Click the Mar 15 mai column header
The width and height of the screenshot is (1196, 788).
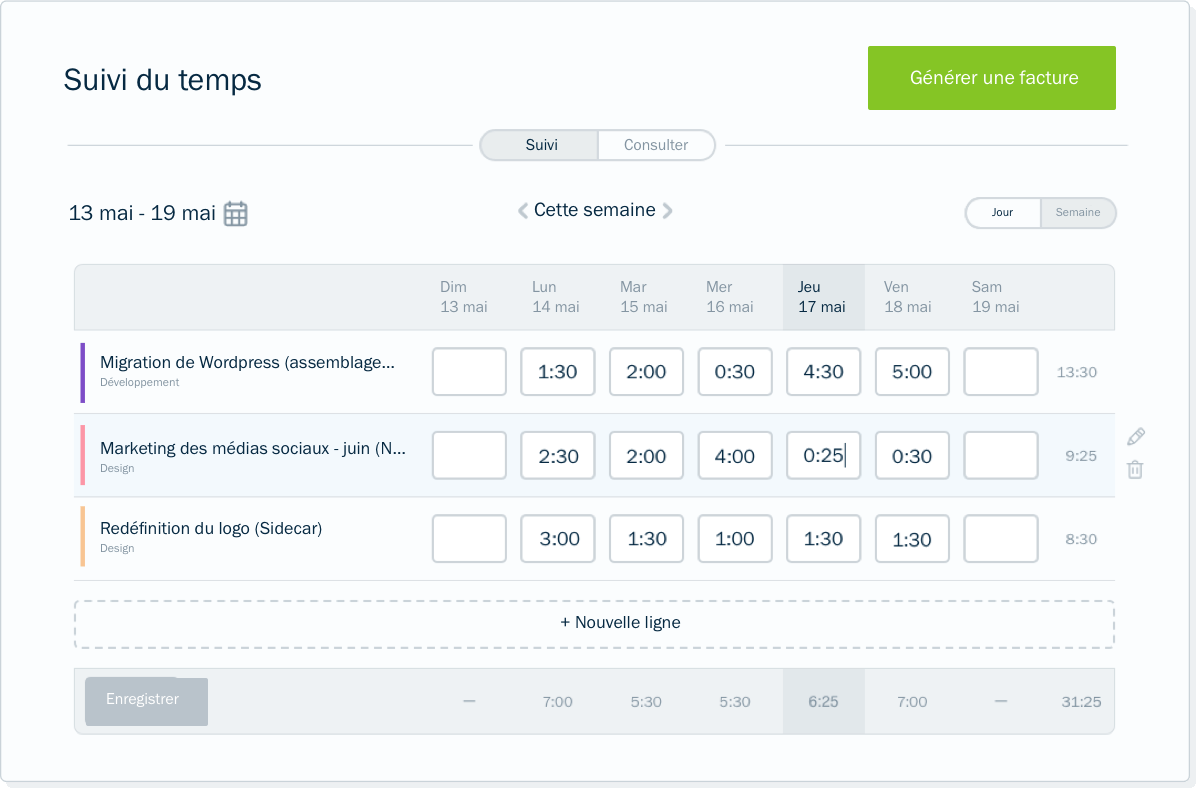(643, 297)
